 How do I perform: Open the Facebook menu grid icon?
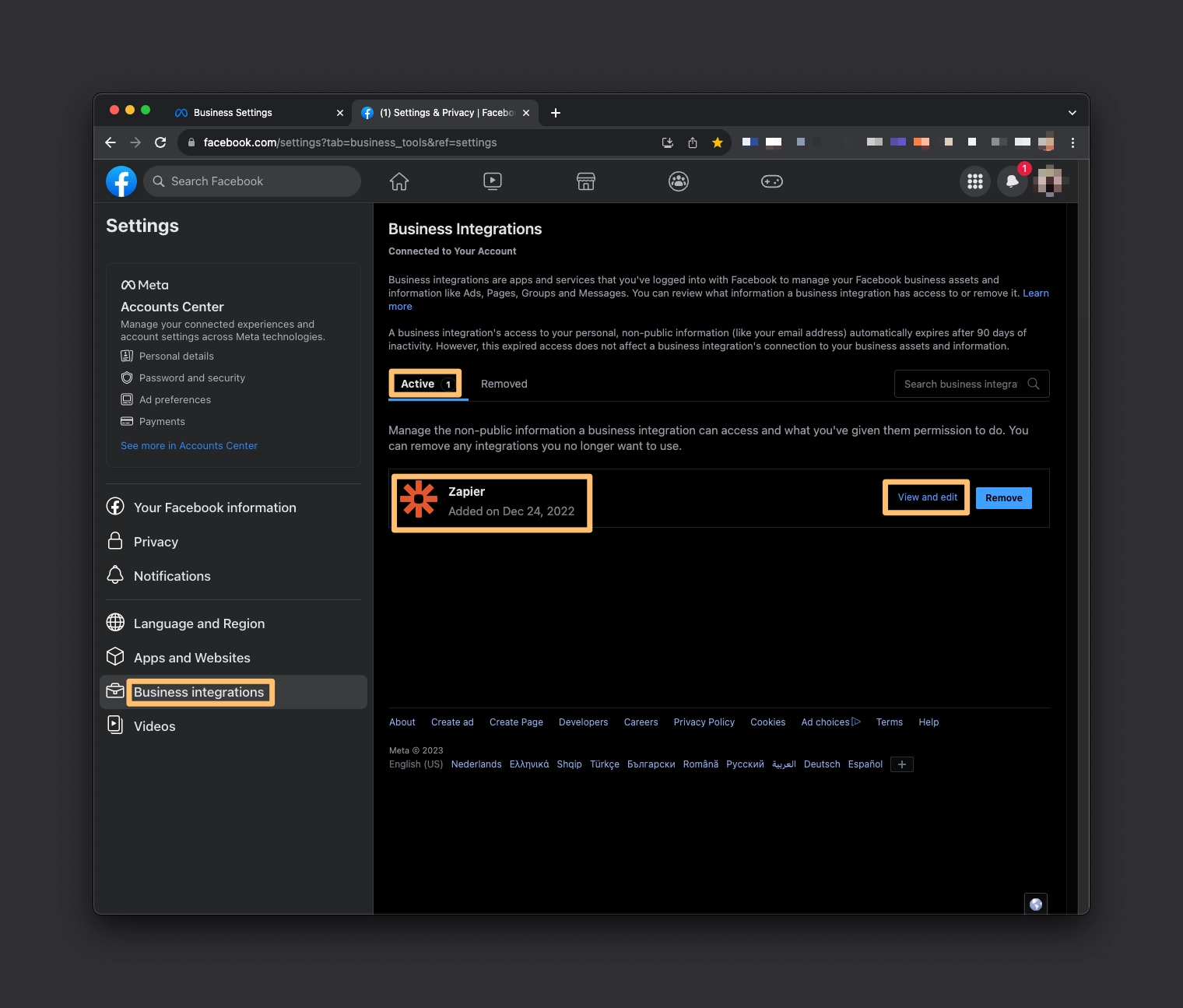click(975, 181)
